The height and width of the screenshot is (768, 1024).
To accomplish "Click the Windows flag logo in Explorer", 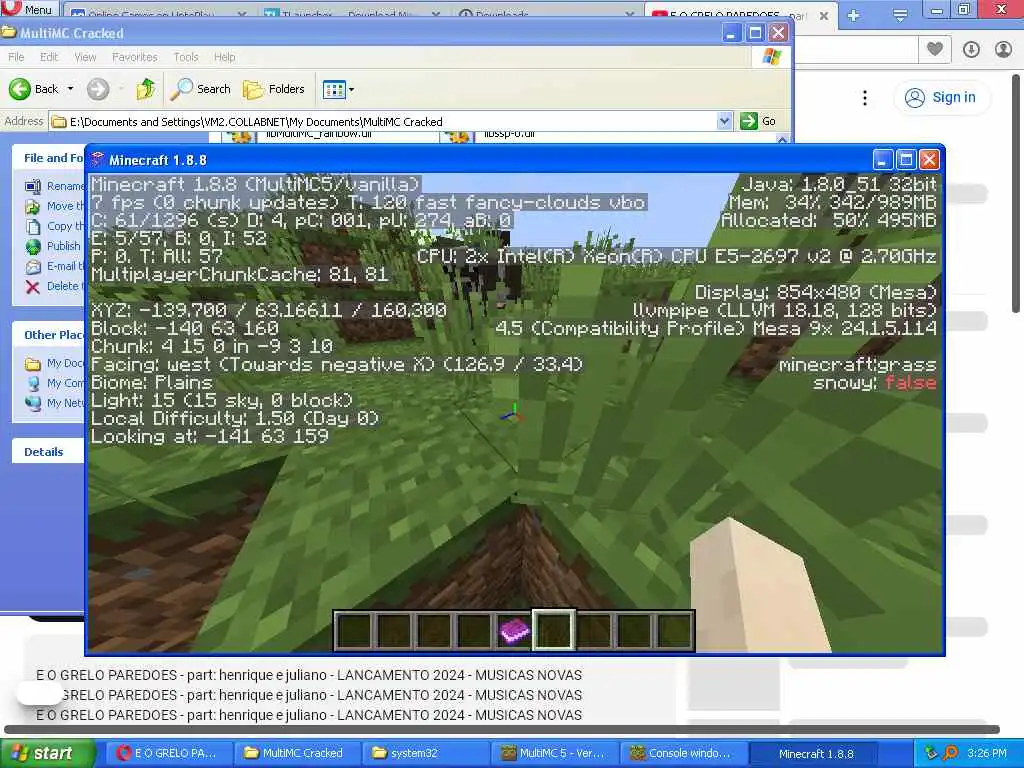I will tap(771, 57).
